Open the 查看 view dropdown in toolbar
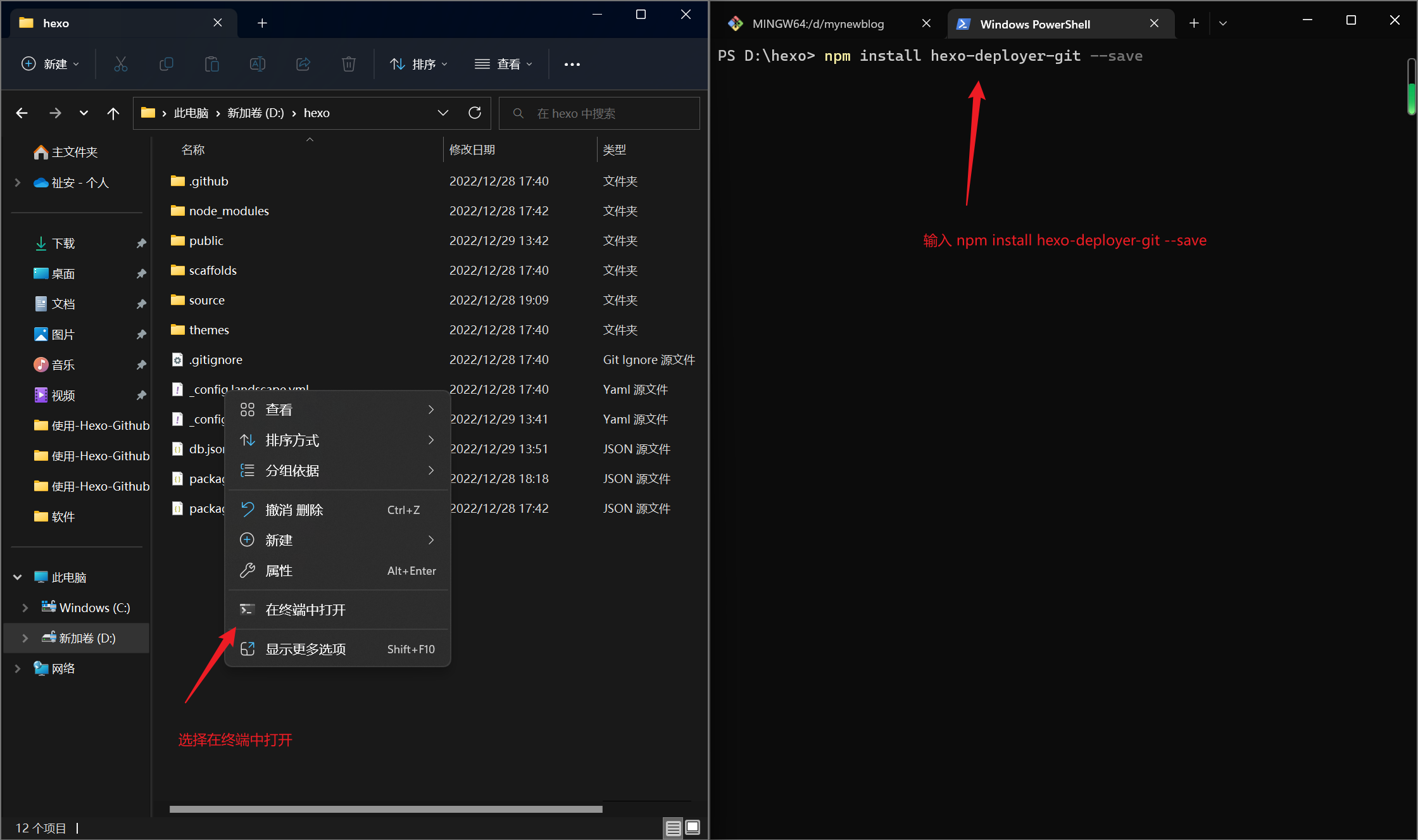Screen dimensions: 1418x840 [x=504, y=64]
